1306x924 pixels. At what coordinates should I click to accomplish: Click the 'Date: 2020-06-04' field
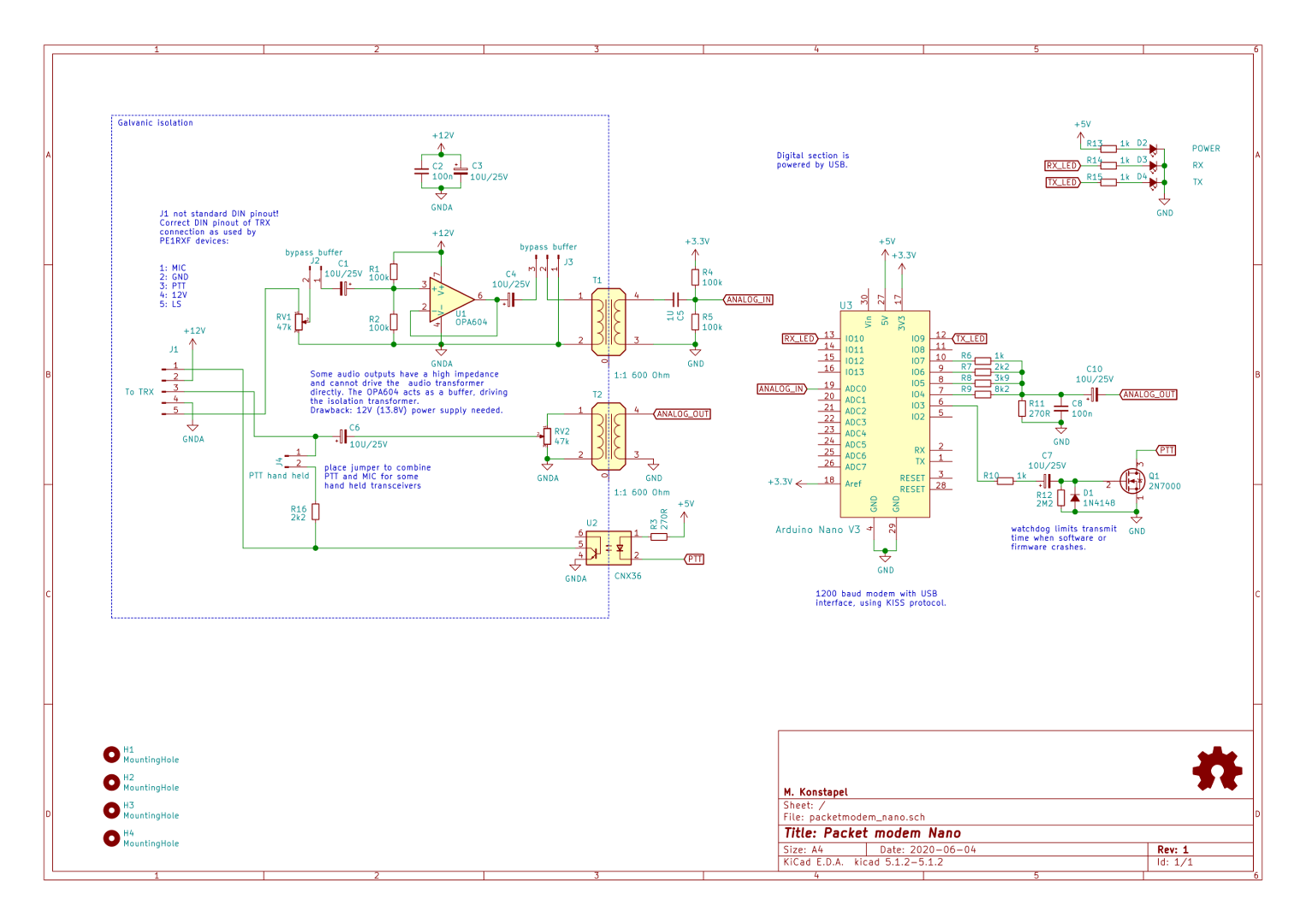click(928, 850)
